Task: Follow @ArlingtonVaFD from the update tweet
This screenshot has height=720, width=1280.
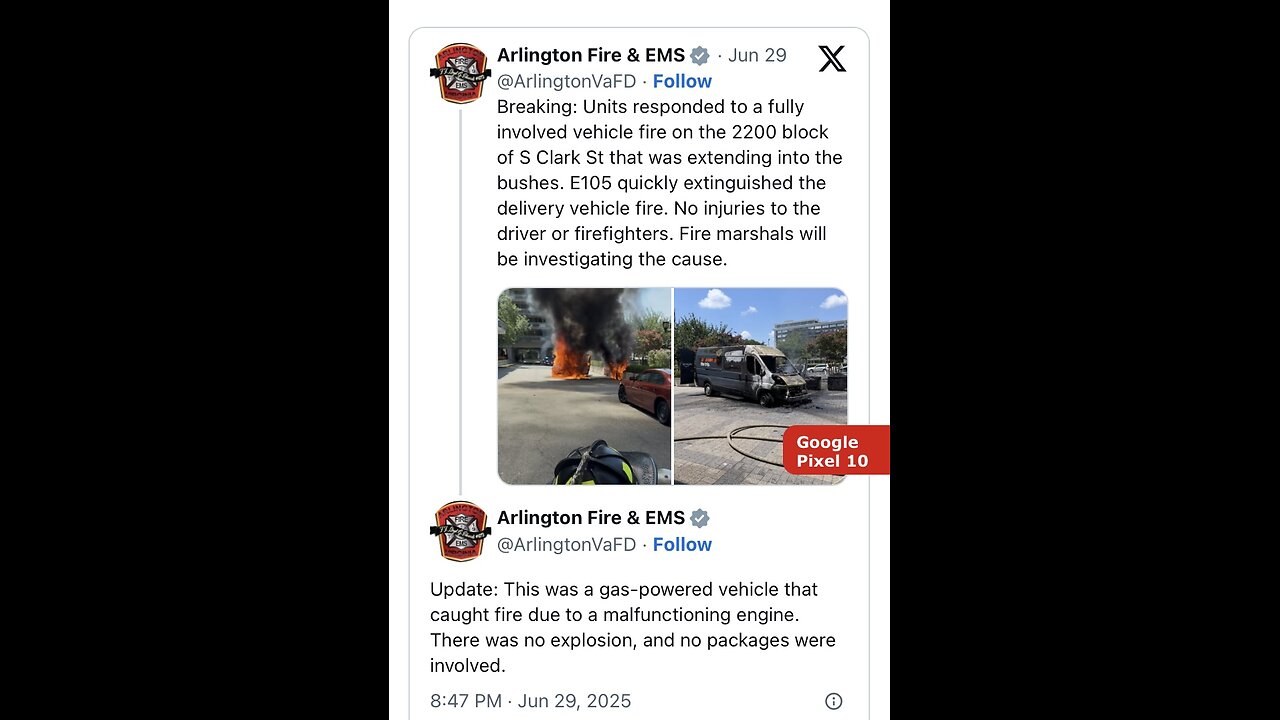Action: (x=682, y=544)
